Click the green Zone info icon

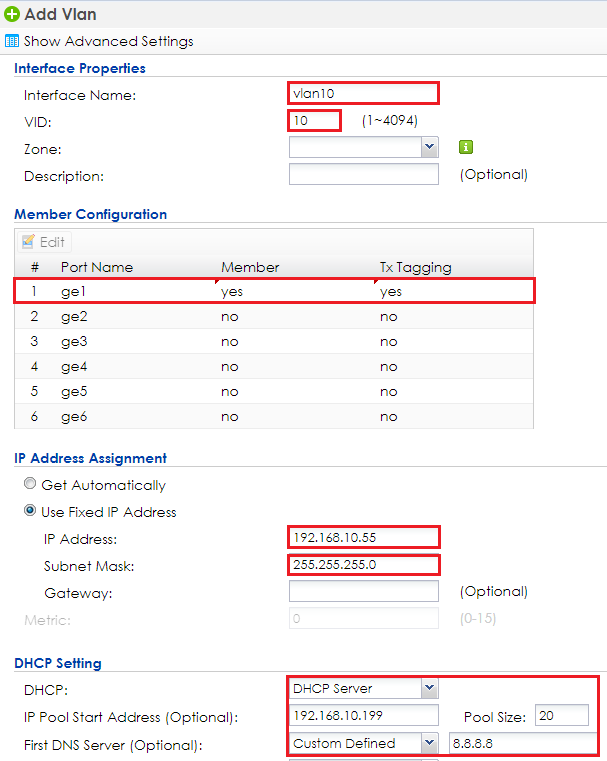(x=466, y=147)
